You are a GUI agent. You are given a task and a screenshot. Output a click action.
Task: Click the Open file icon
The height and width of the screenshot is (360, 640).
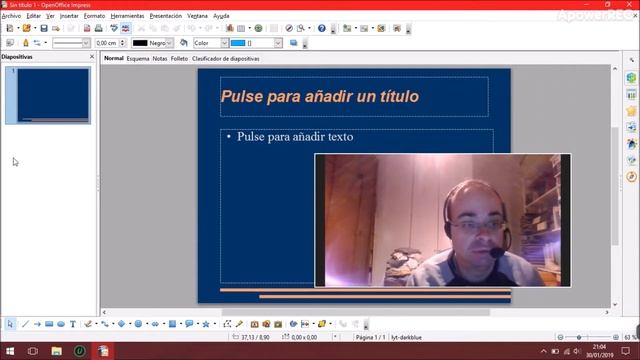point(27,28)
